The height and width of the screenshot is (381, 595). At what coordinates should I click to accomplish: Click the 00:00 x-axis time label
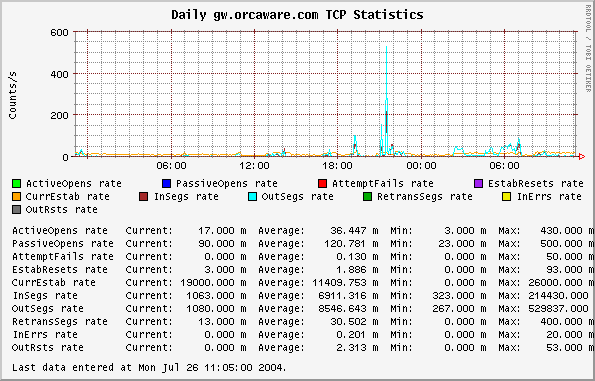[421, 166]
